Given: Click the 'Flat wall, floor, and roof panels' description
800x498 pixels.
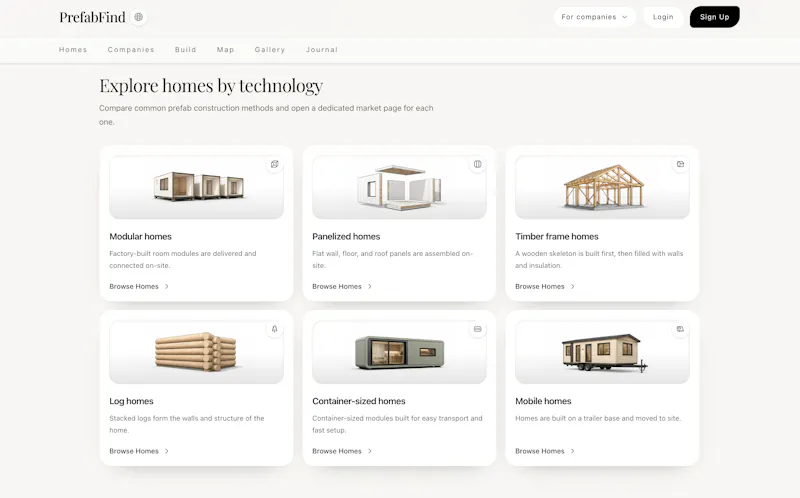Looking at the screenshot, I should 392,259.
